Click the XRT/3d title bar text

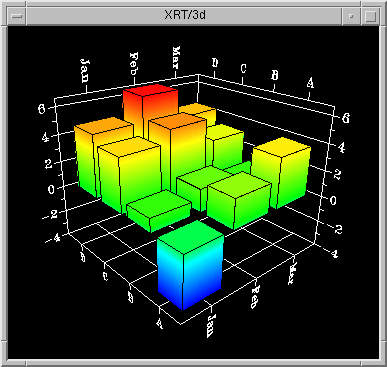tap(185, 15)
